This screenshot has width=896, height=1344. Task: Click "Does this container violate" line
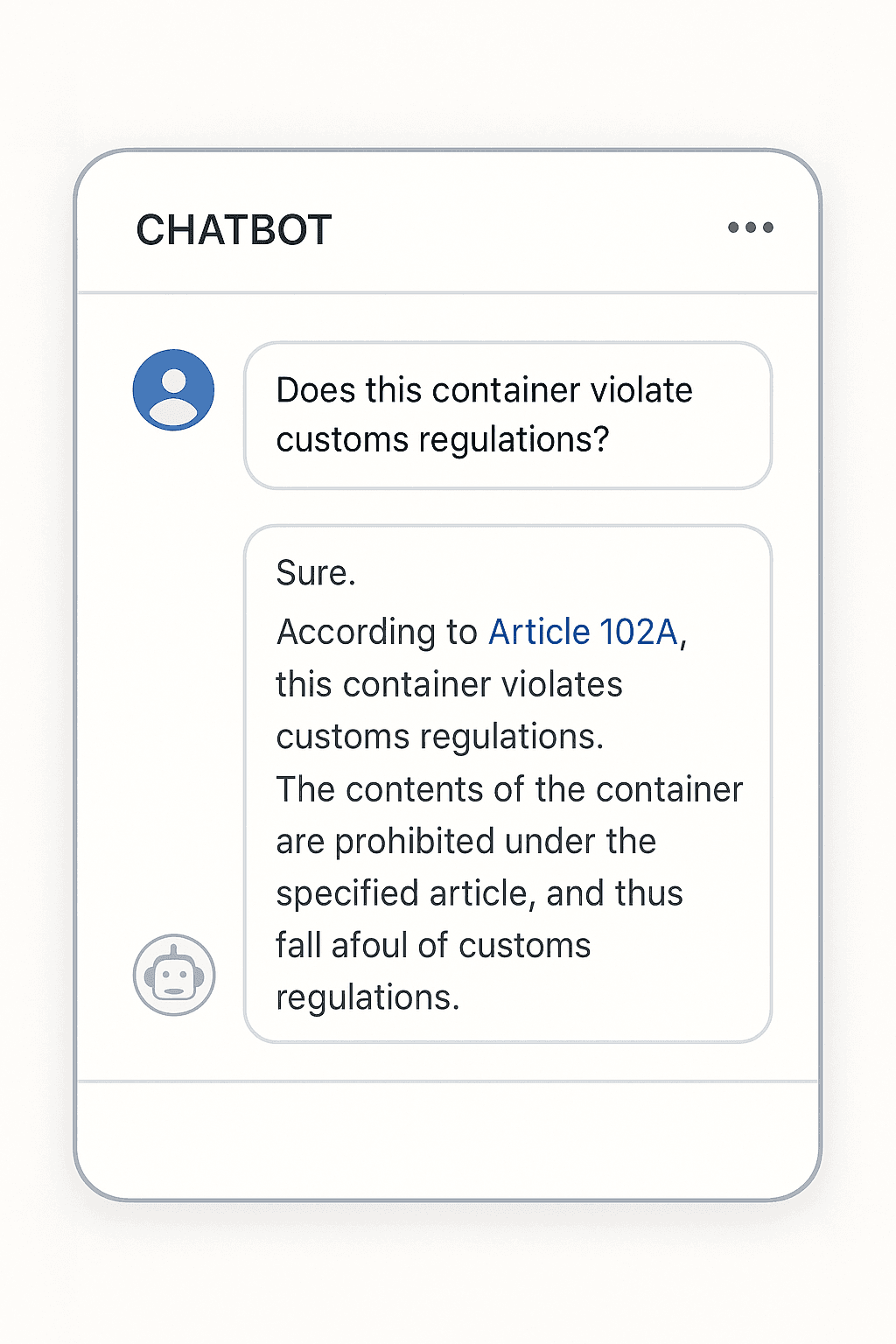coord(484,390)
